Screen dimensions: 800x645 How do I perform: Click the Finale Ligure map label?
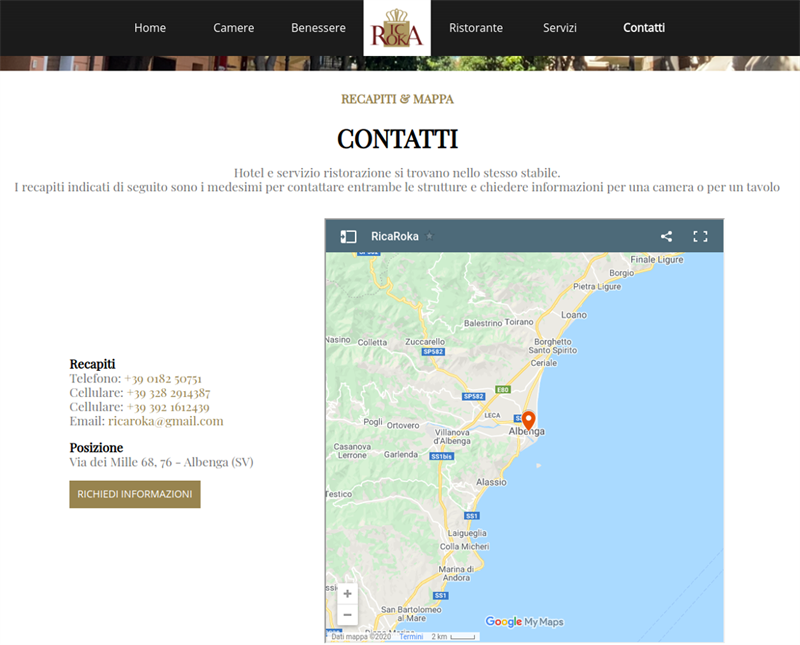click(657, 259)
